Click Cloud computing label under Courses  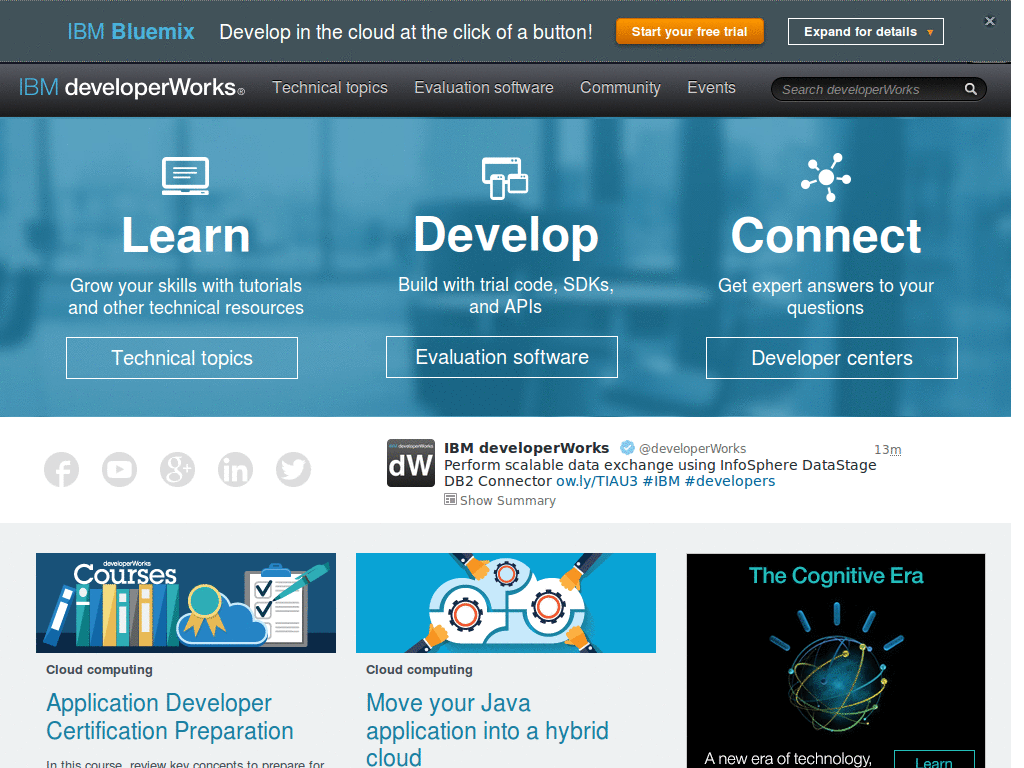click(99, 670)
